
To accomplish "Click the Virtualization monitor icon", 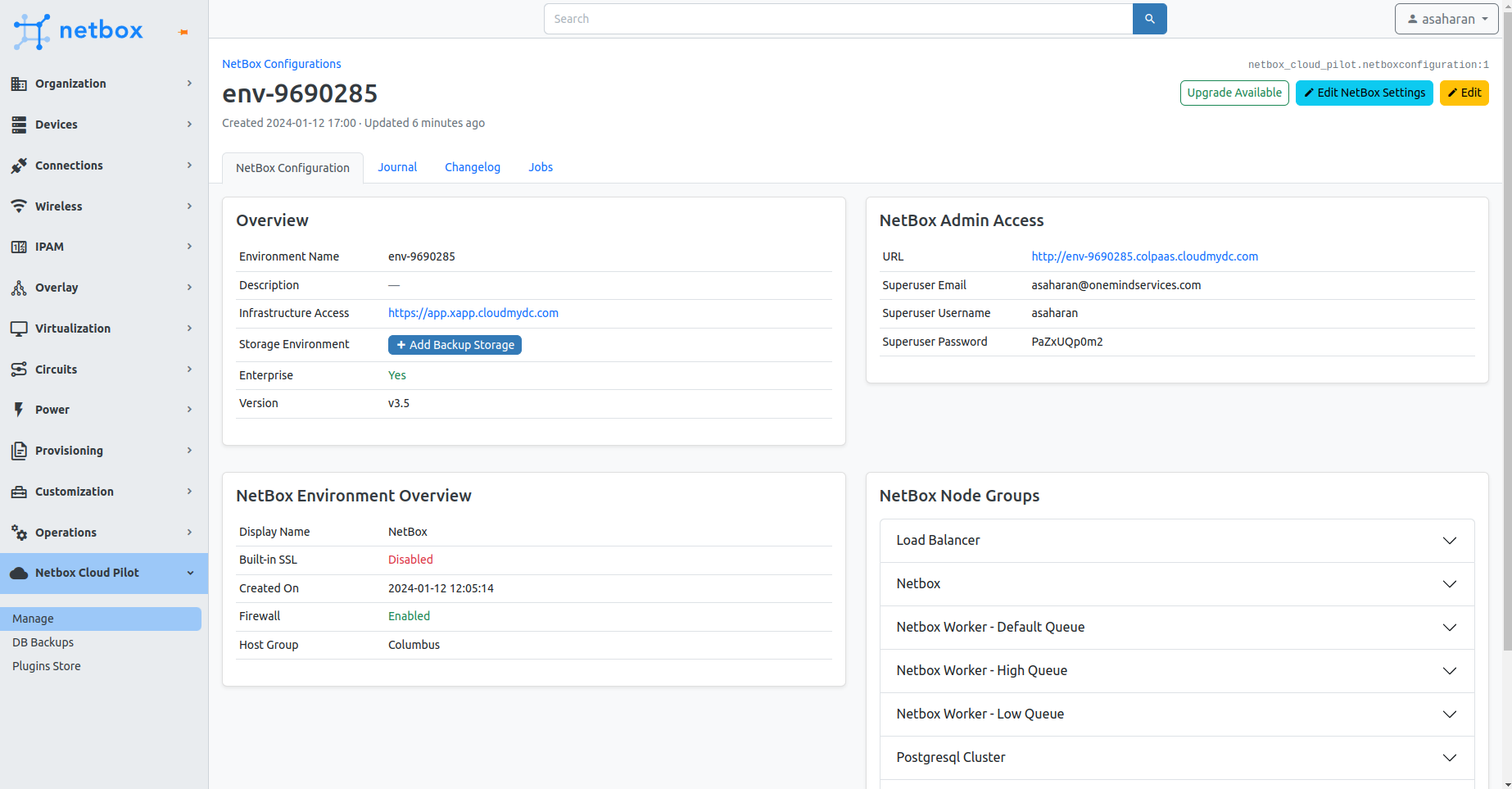I will [x=19, y=329].
